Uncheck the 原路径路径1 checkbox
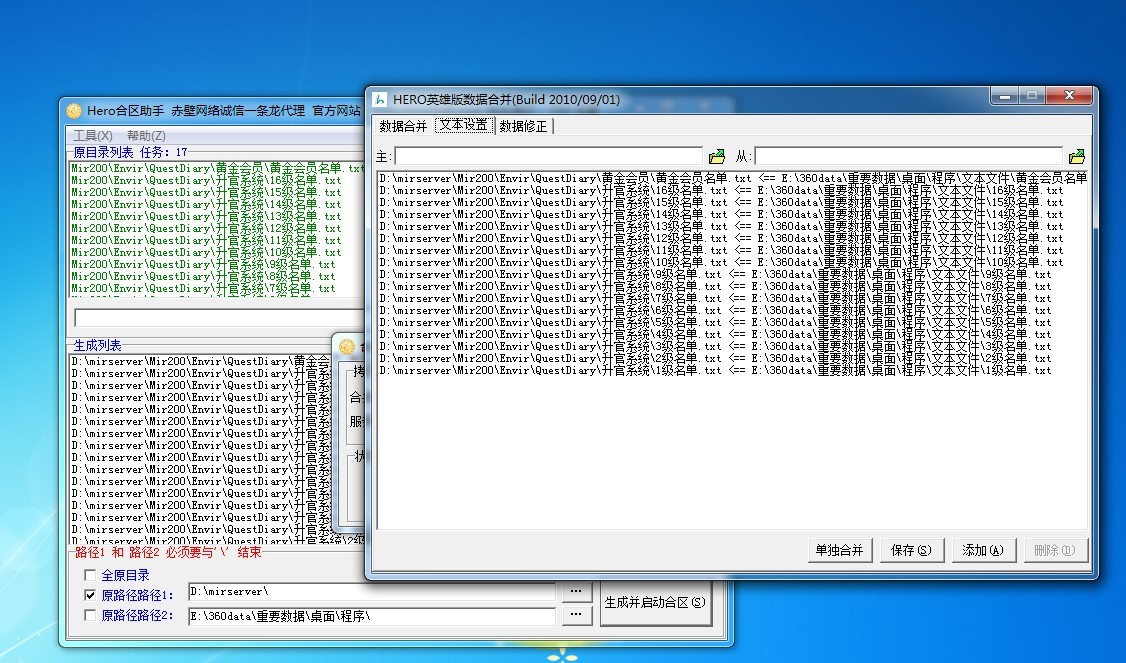The image size is (1126, 663). point(91,595)
